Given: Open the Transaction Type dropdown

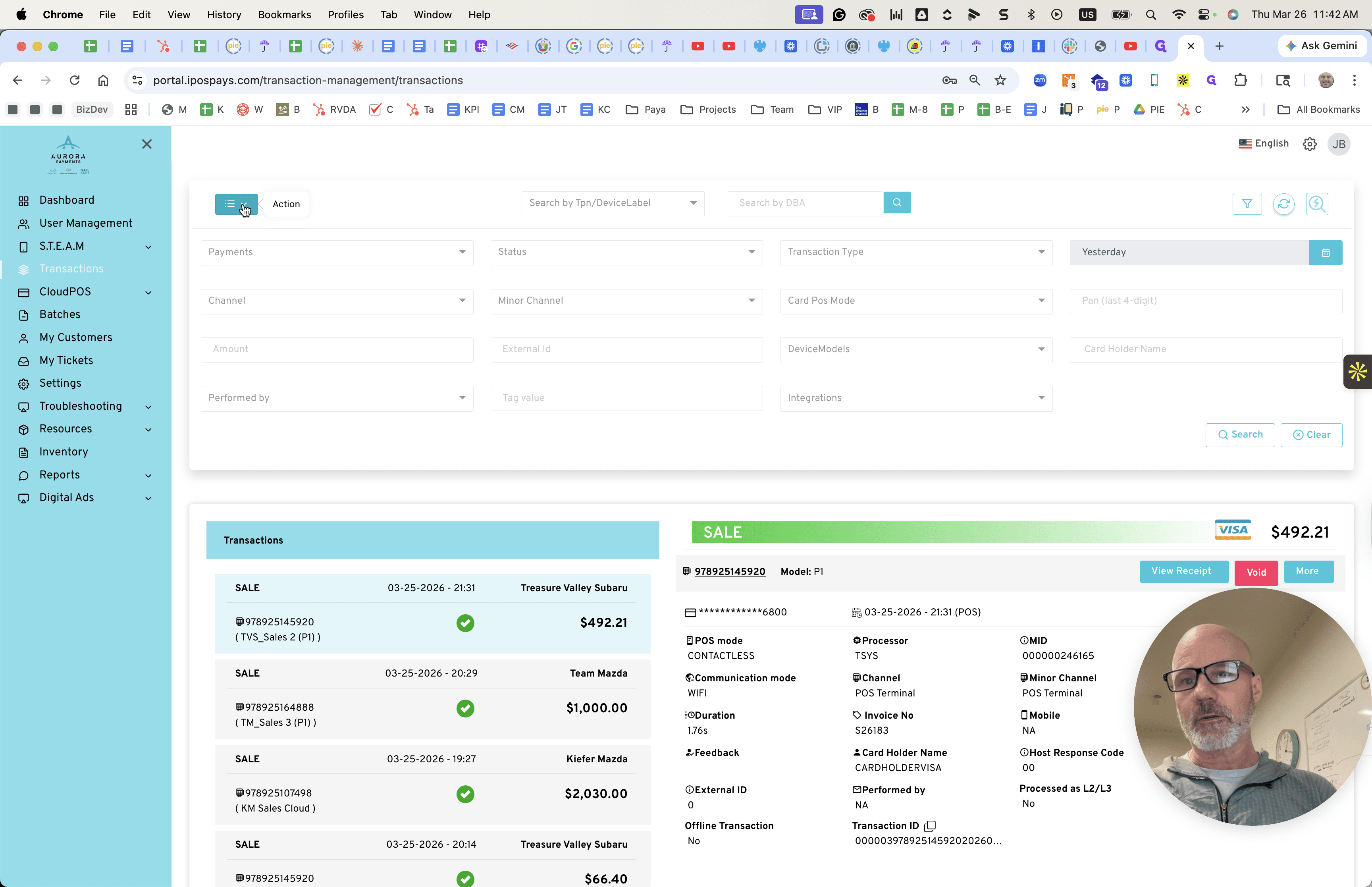Looking at the screenshot, I should click(916, 252).
